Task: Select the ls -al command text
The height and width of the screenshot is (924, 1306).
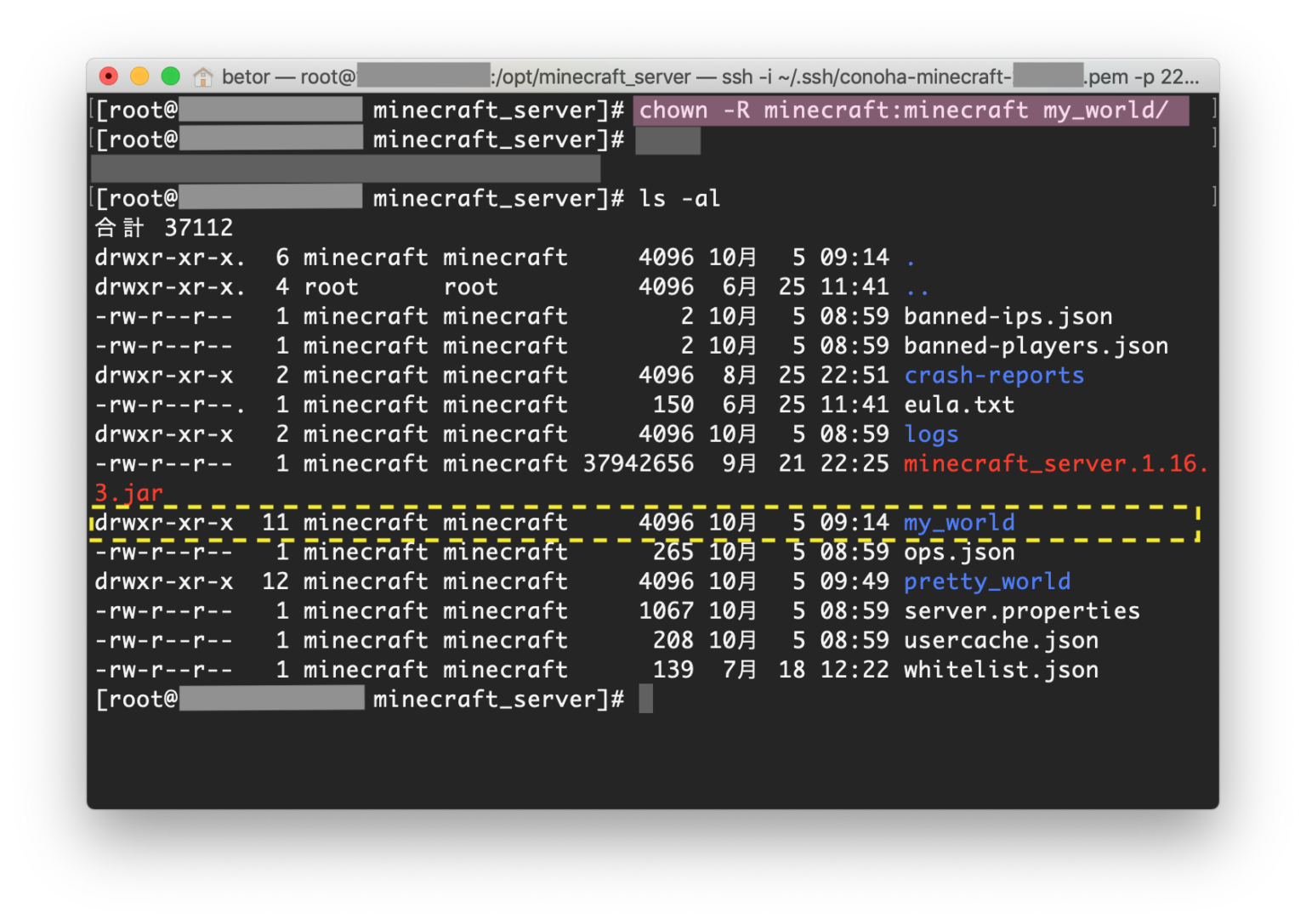Action: (x=680, y=198)
